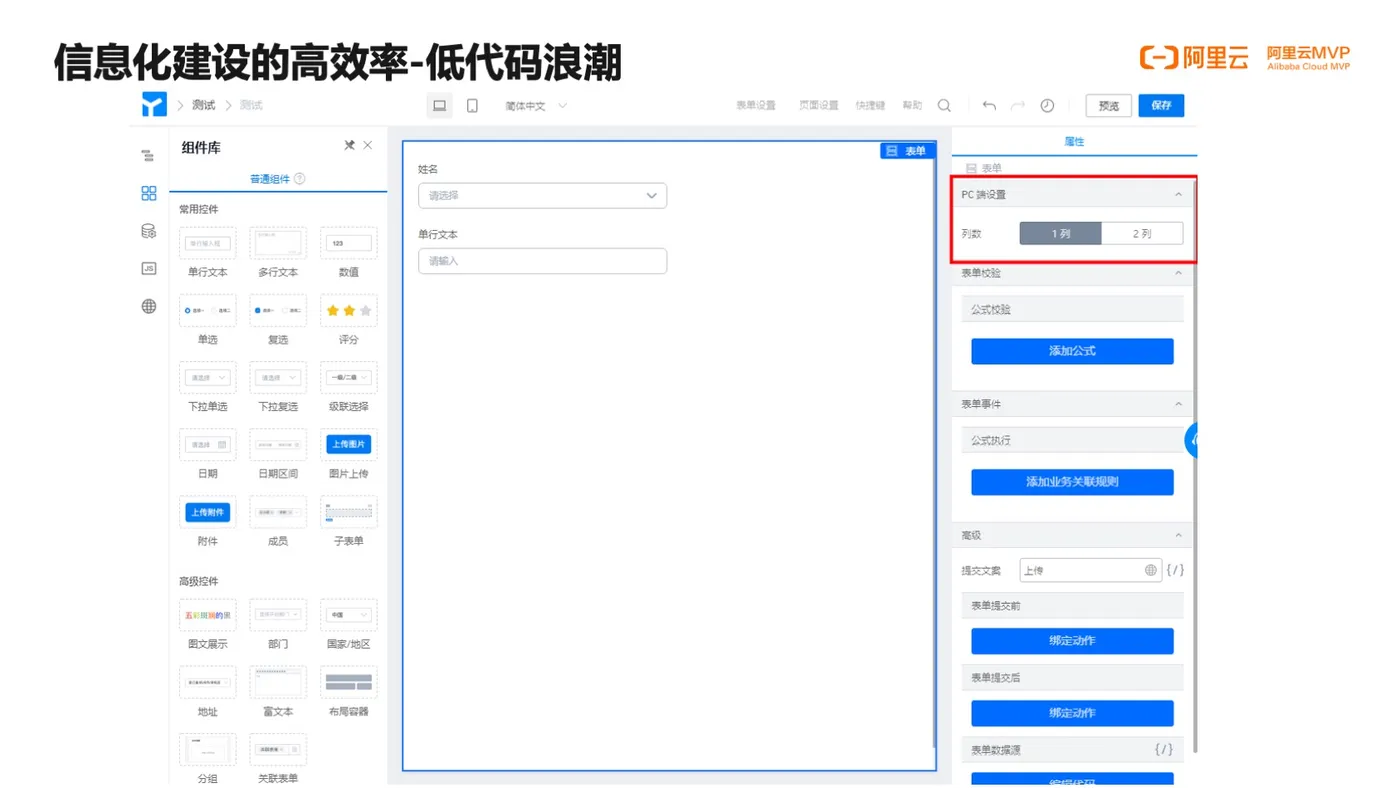
Task: Open the history clock icon
Action: (x=1047, y=105)
